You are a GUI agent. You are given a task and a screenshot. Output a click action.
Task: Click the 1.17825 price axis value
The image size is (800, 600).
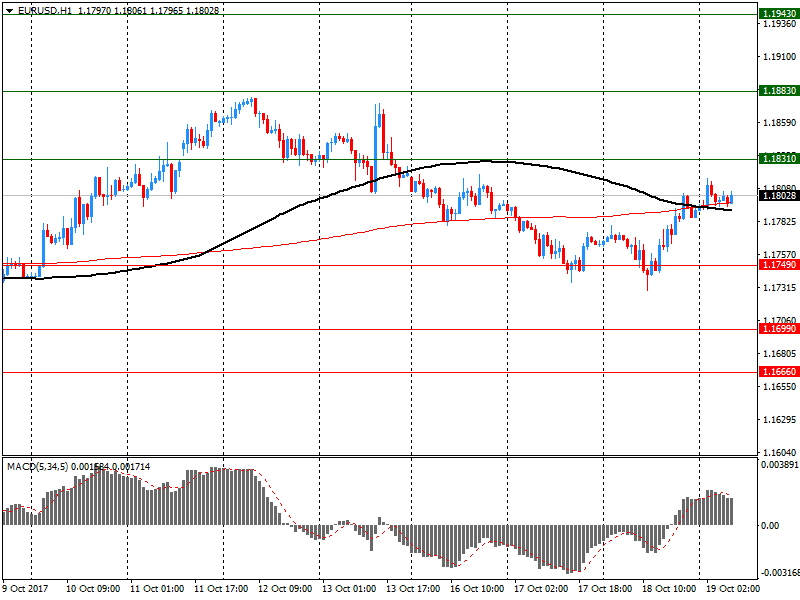[780, 221]
